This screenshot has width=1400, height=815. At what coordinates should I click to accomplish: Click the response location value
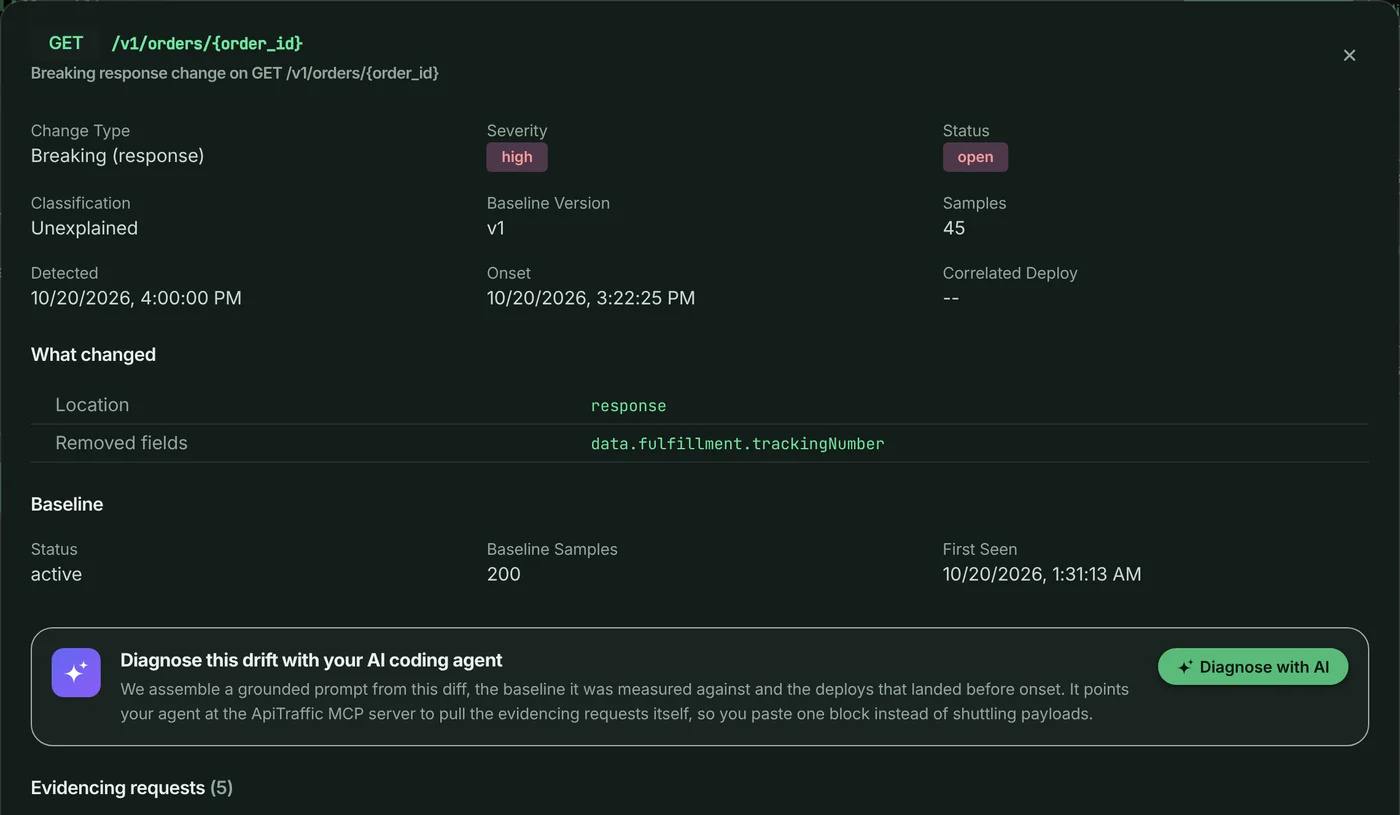(628, 406)
